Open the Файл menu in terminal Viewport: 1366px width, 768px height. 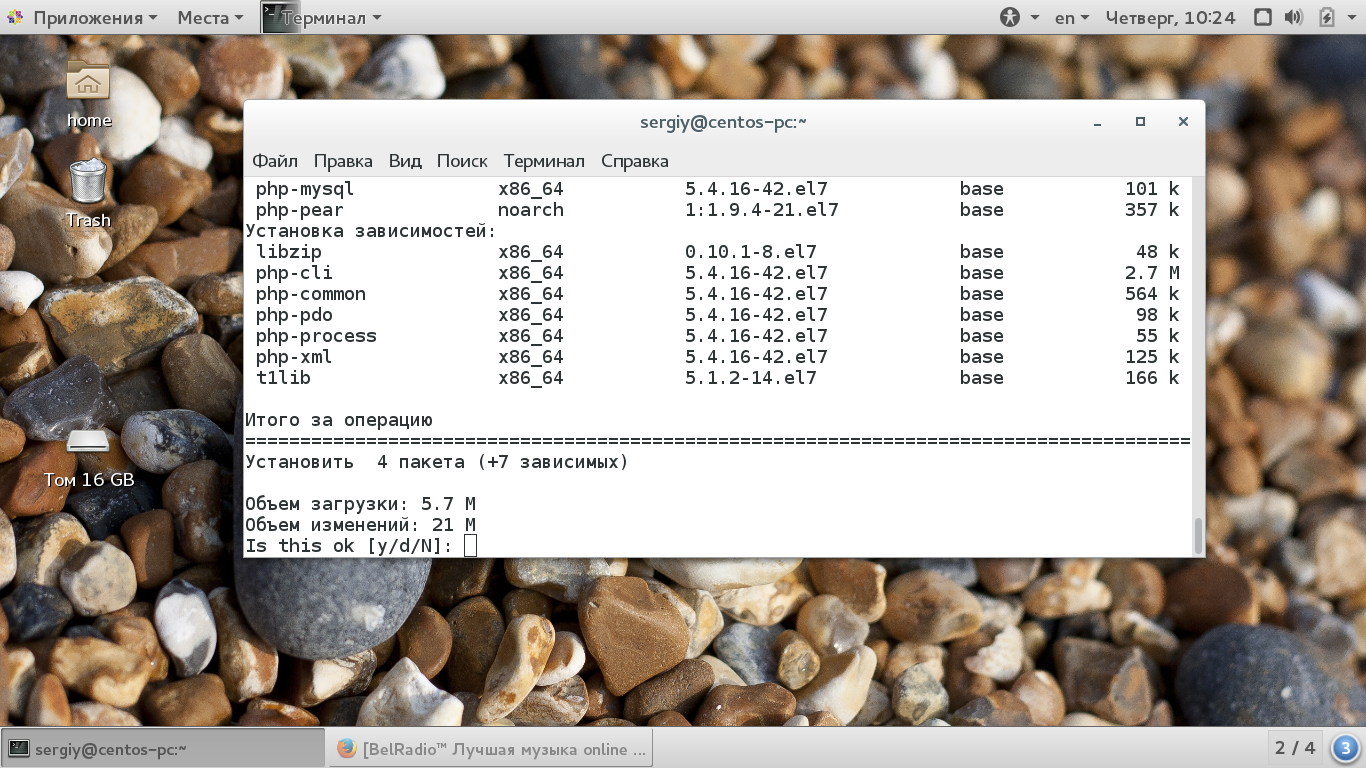click(275, 161)
